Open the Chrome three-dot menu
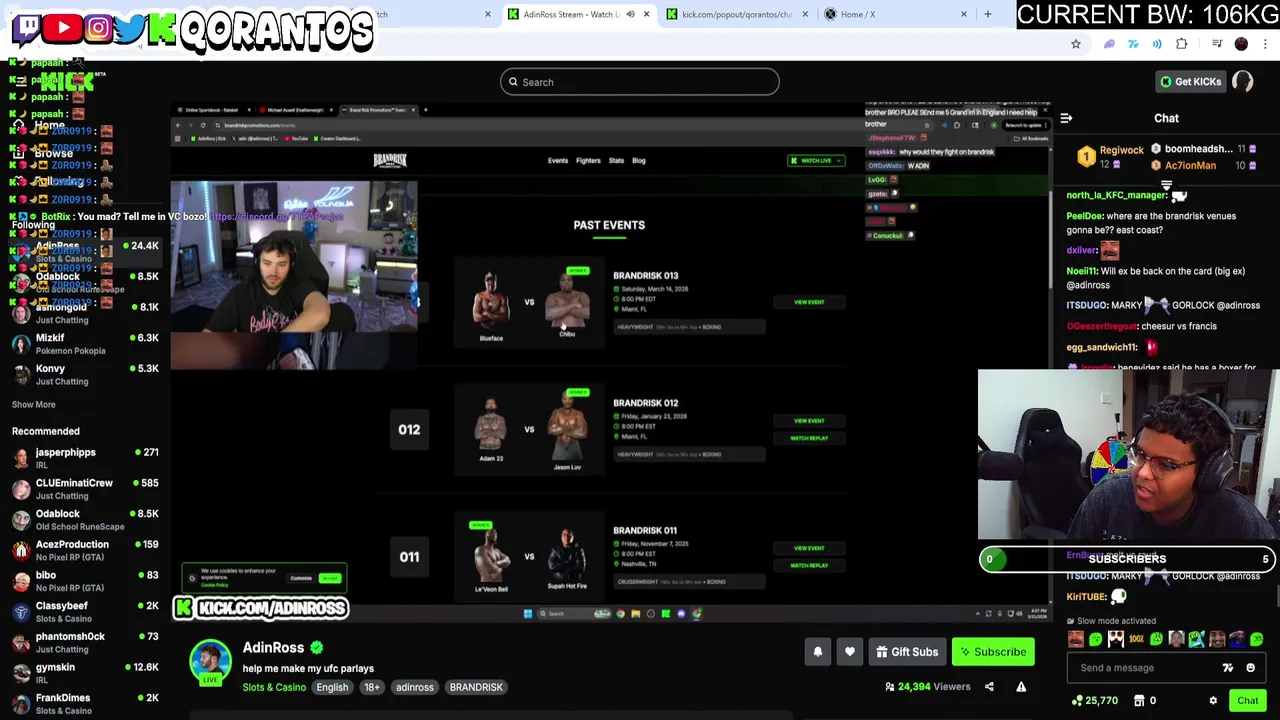 point(1265,44)
